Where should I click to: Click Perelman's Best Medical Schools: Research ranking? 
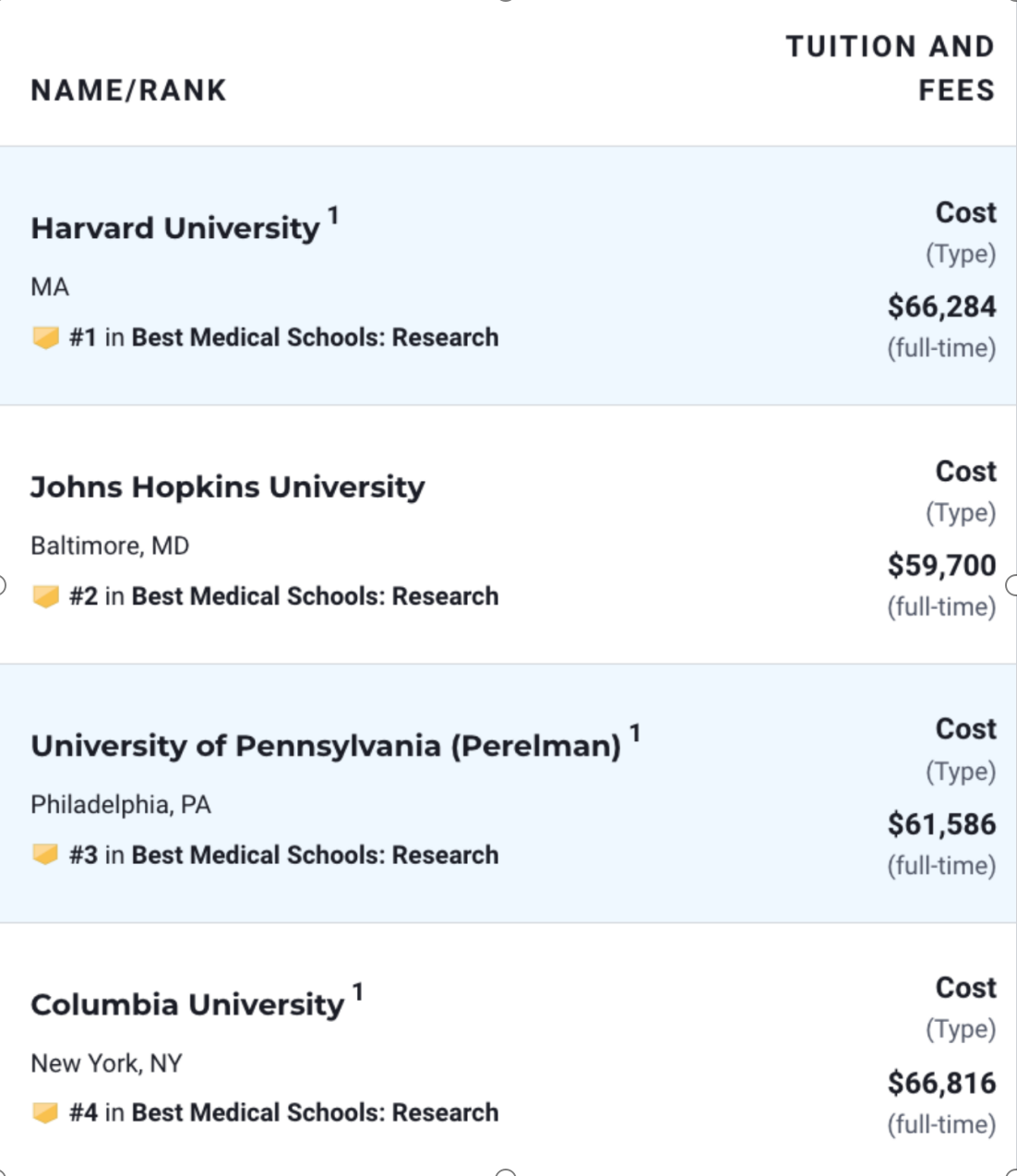tap(315, 855)
